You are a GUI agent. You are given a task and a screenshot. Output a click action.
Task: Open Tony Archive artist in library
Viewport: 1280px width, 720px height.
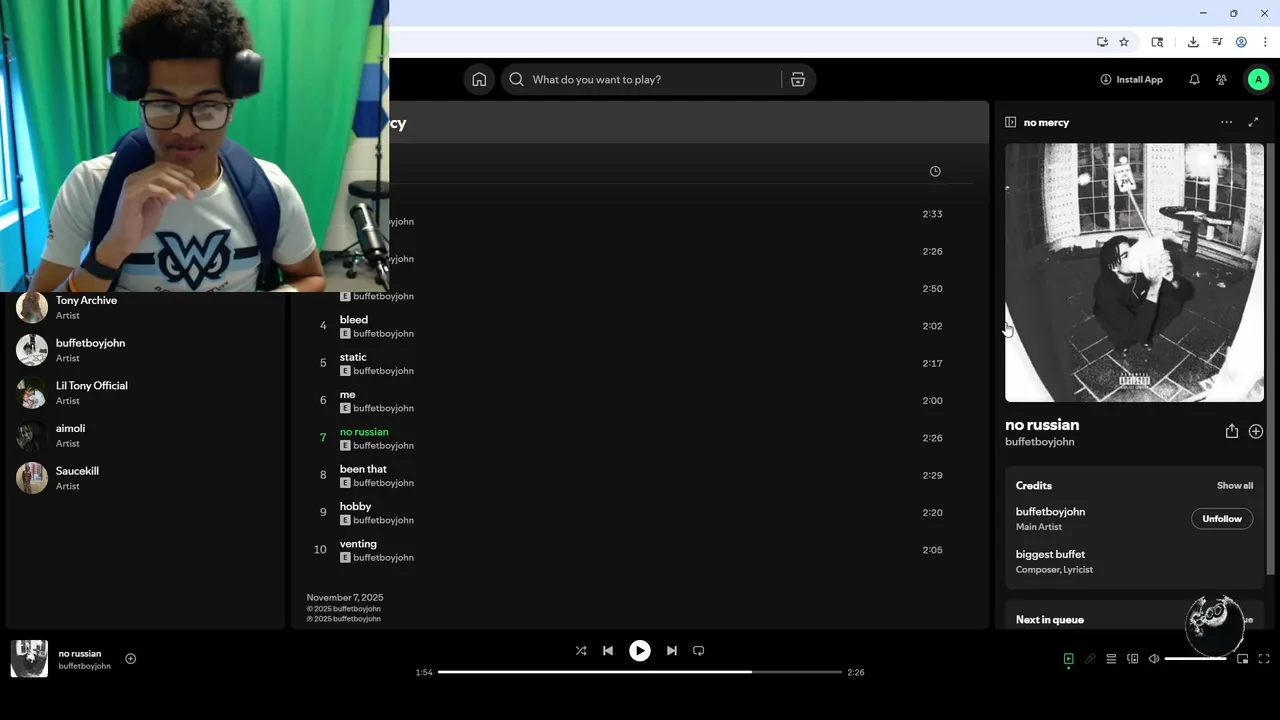coord(145,308)
